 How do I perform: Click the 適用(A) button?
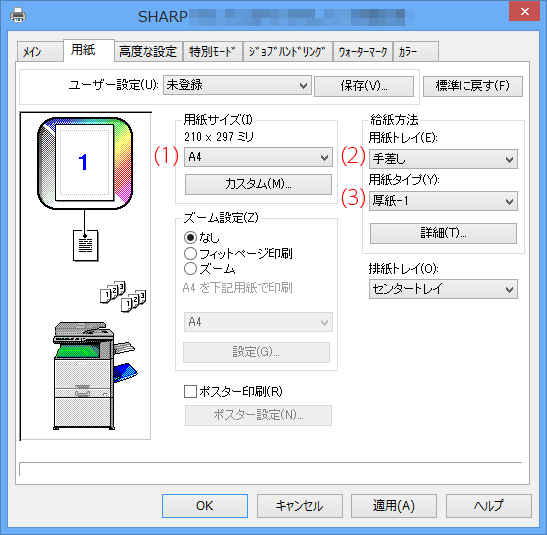394,506
